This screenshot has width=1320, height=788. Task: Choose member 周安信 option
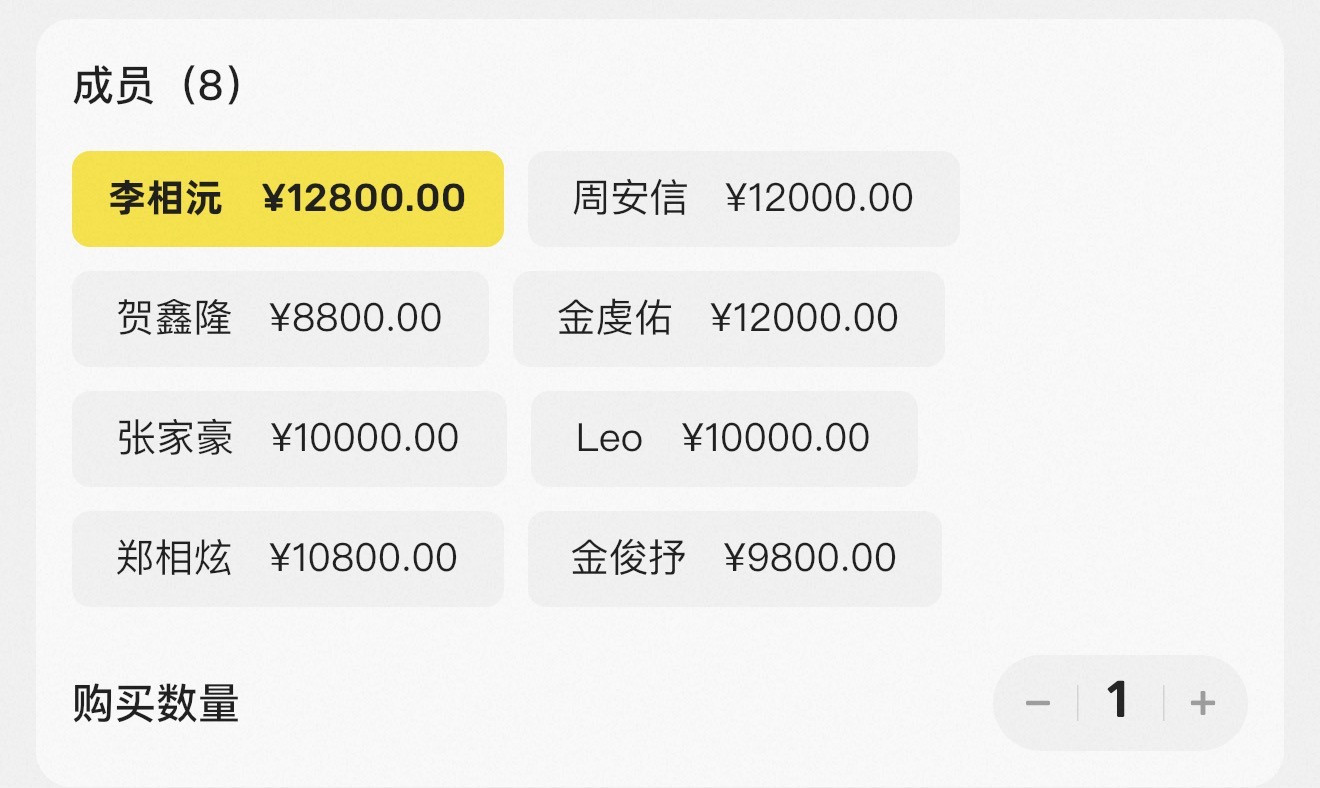pyautogui.click(x=743, y=198)
